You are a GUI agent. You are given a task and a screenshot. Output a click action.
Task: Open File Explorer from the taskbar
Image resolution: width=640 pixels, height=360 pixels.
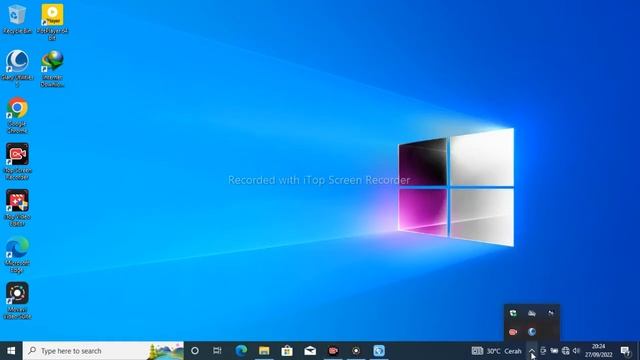264,351
